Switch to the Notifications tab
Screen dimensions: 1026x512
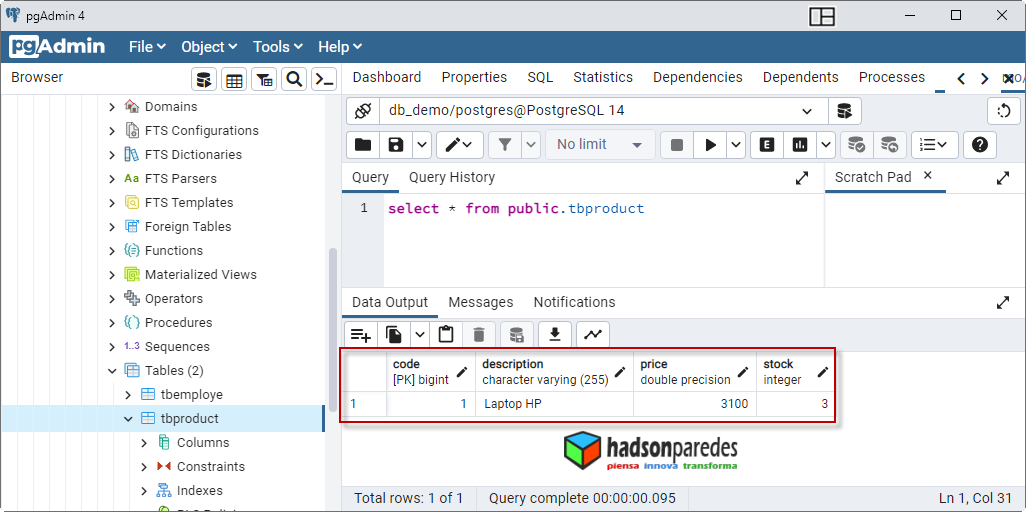coord(575,302)
